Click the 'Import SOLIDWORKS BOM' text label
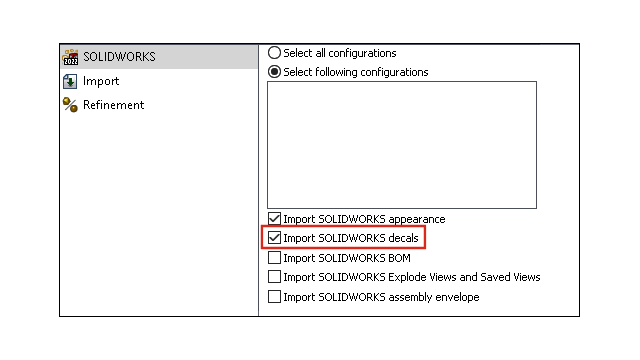 347,258
